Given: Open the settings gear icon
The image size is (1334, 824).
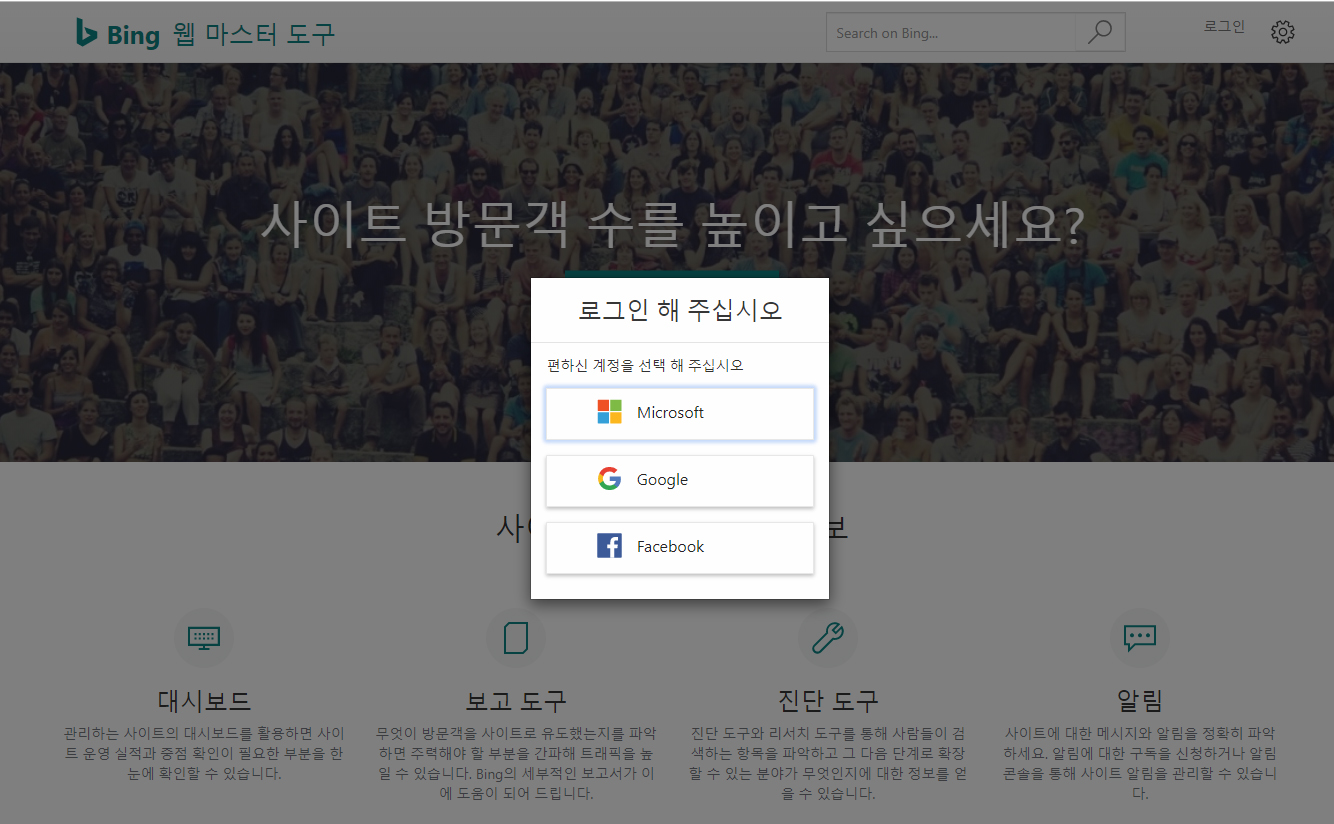Looking at the screenshot, I should 1282,32.
